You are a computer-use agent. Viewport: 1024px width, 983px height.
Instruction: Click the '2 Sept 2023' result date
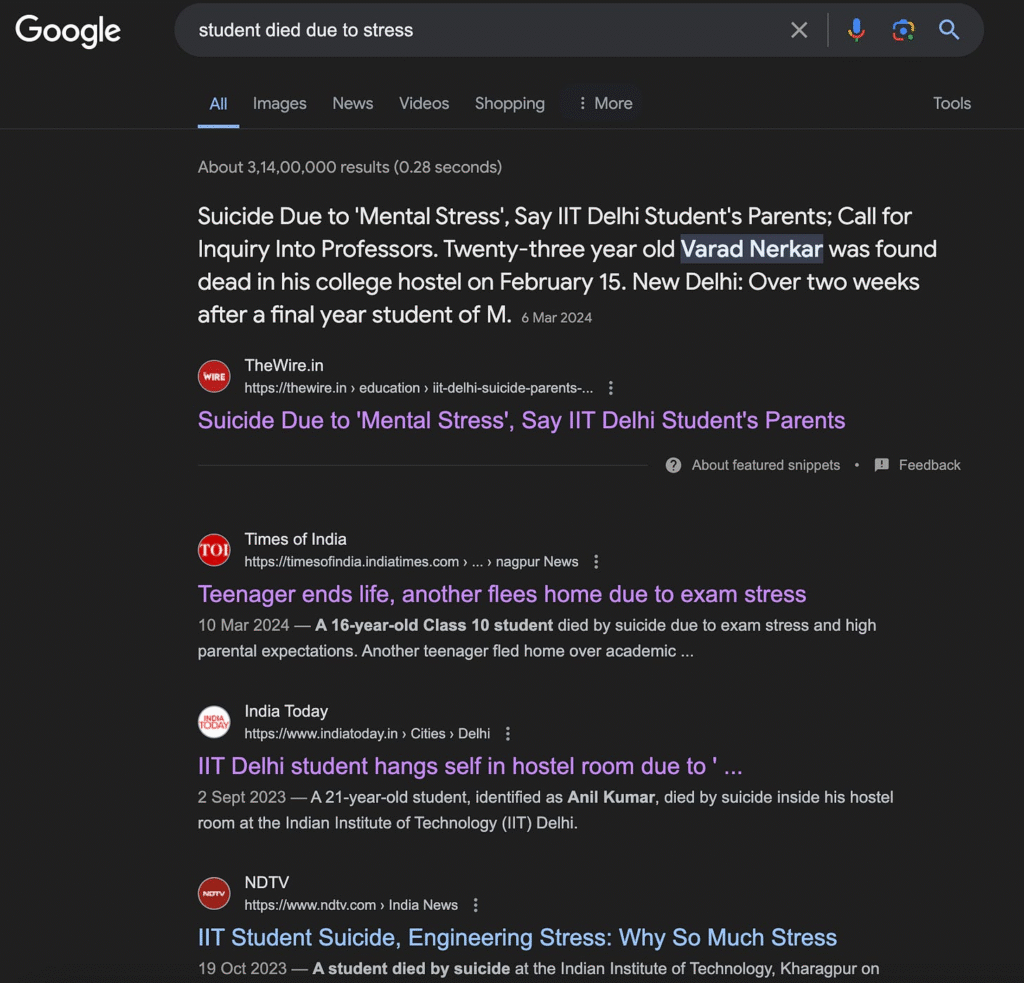pyautogui.click(x=242, y=797)
